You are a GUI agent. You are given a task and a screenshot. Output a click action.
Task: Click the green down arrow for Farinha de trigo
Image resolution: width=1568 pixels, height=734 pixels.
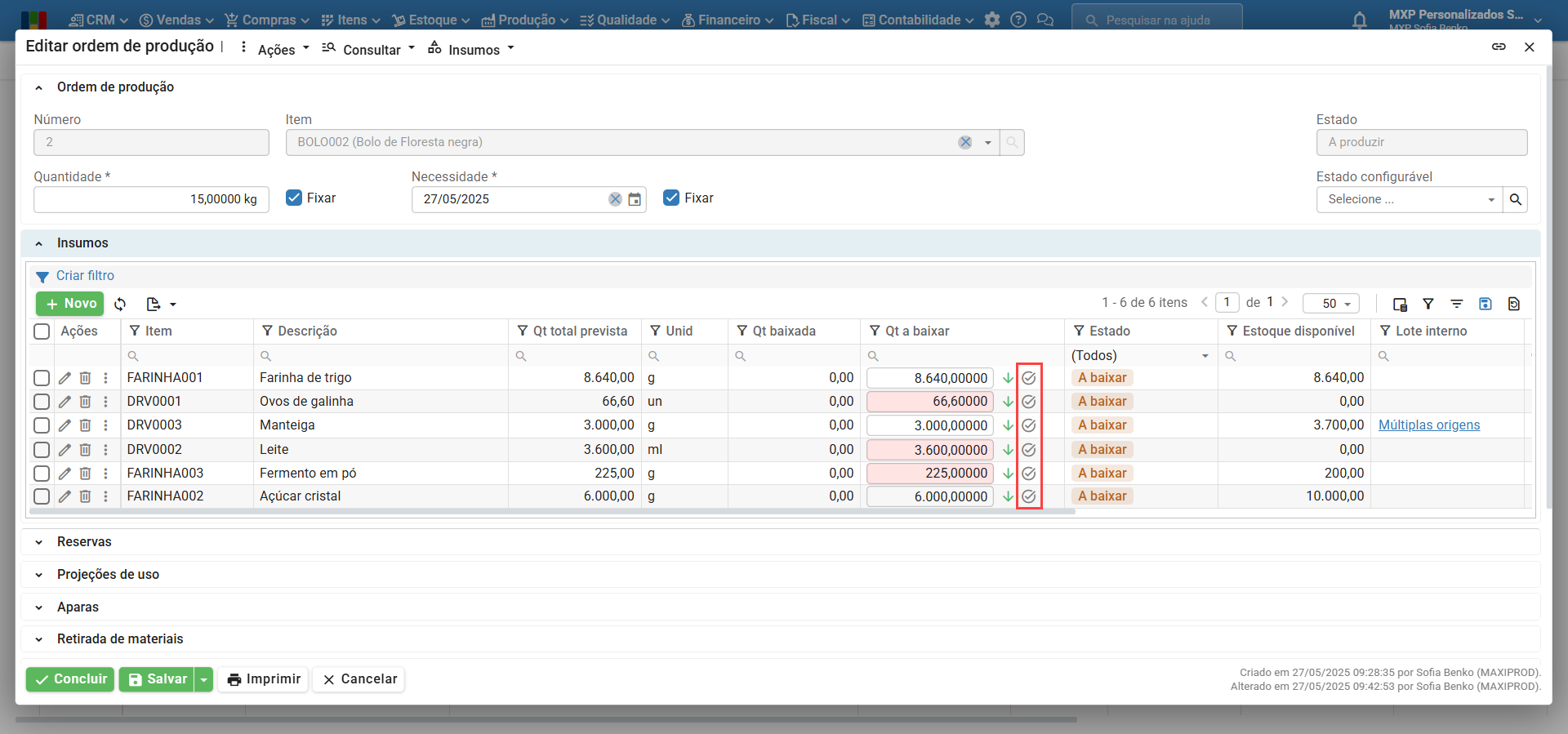pyautogui.click(x=1008, y=378)
